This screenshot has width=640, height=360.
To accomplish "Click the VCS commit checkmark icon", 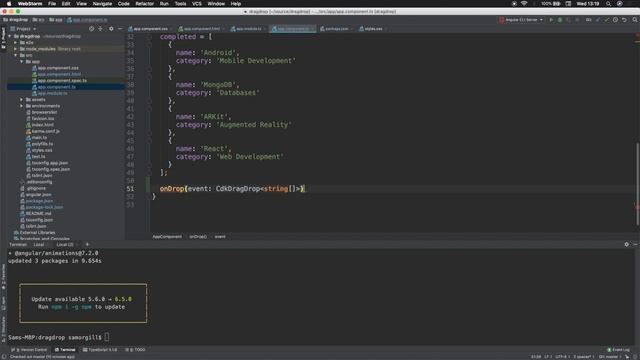I will coord(607,20).
